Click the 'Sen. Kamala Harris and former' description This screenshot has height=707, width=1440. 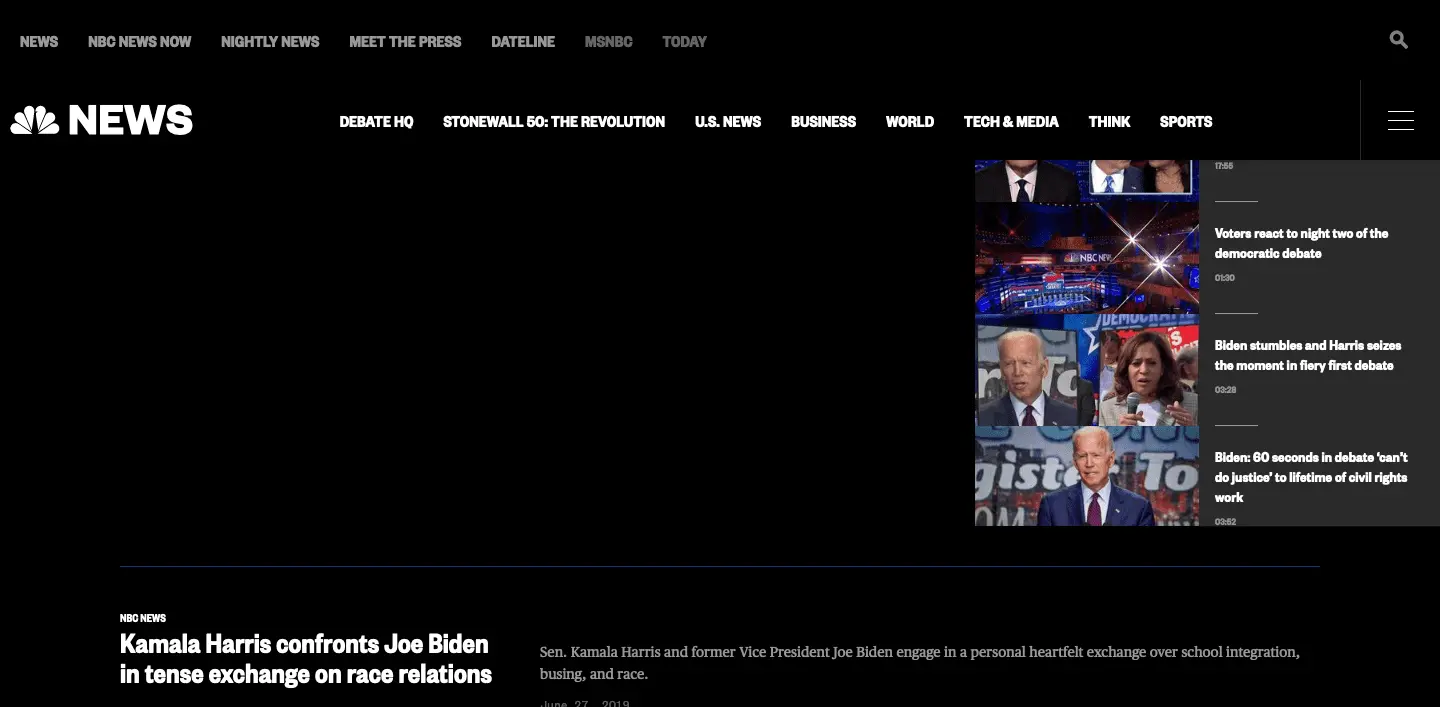(x=920, y=663)
